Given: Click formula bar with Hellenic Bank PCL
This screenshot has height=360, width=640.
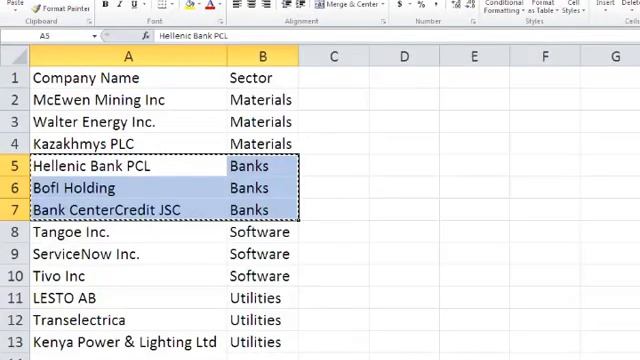Looking at the screenshot, I should tap(396, 36).
